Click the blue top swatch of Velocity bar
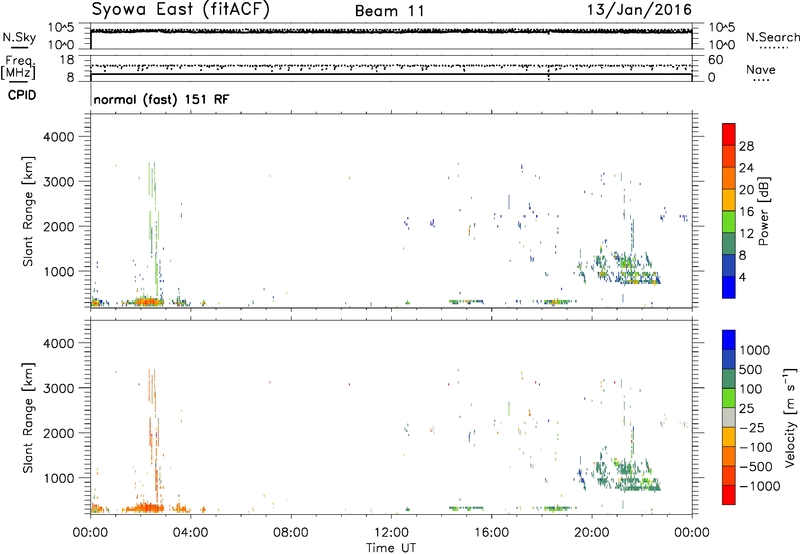 pyautogui.click(x=729, y=340)
